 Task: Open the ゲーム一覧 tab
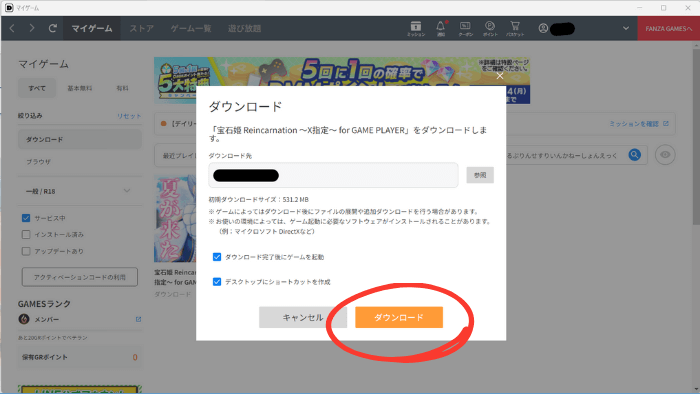[191, 29]
